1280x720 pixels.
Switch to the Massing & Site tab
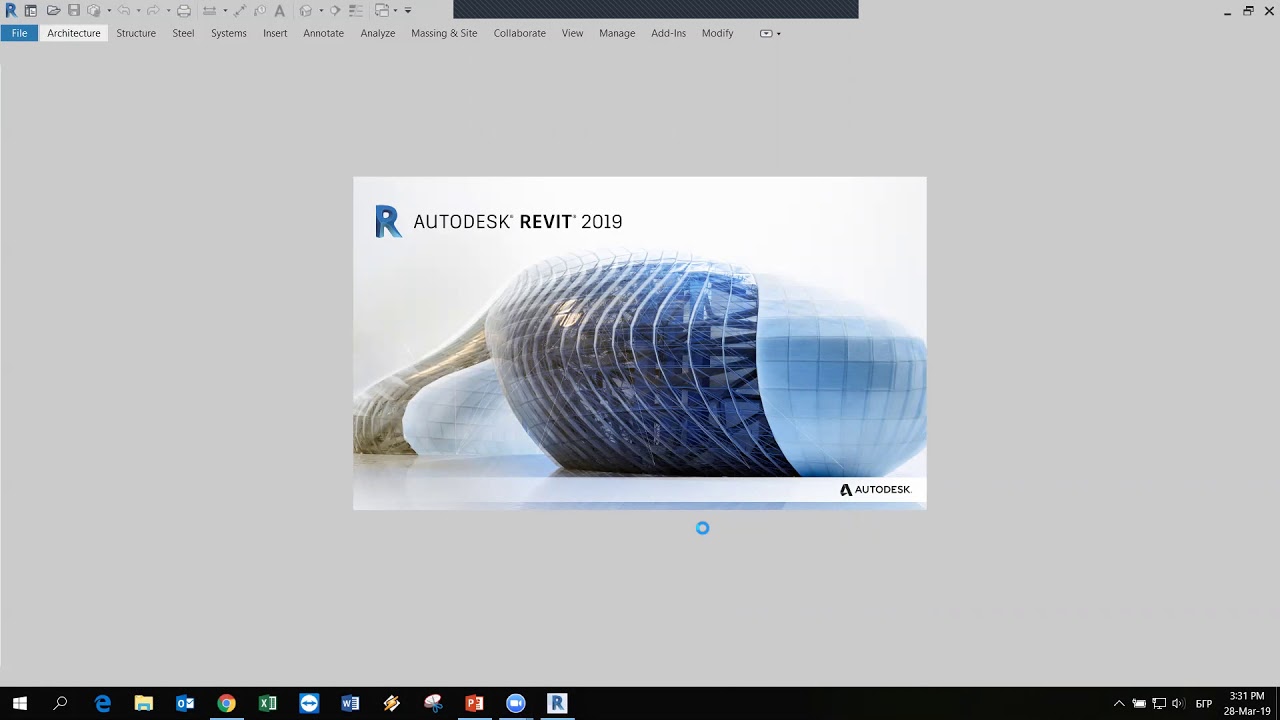pos(444,33)
